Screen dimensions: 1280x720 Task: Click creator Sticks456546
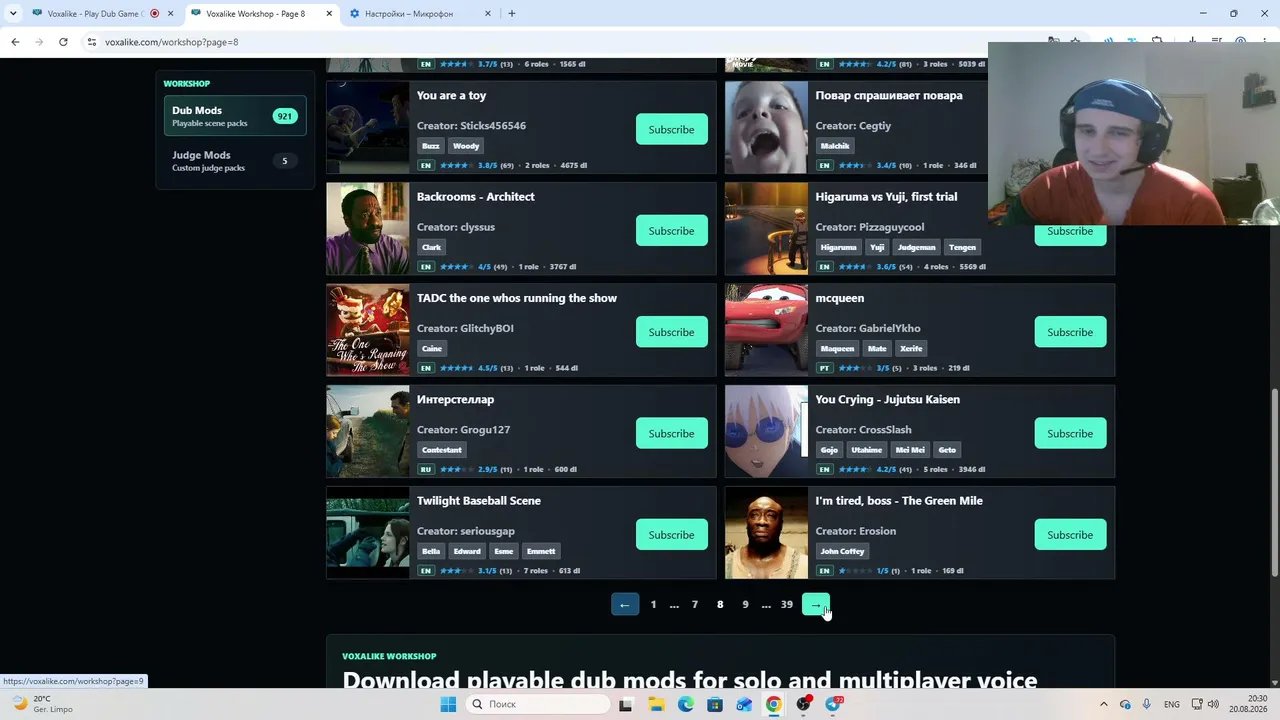[x=493, y=126]
